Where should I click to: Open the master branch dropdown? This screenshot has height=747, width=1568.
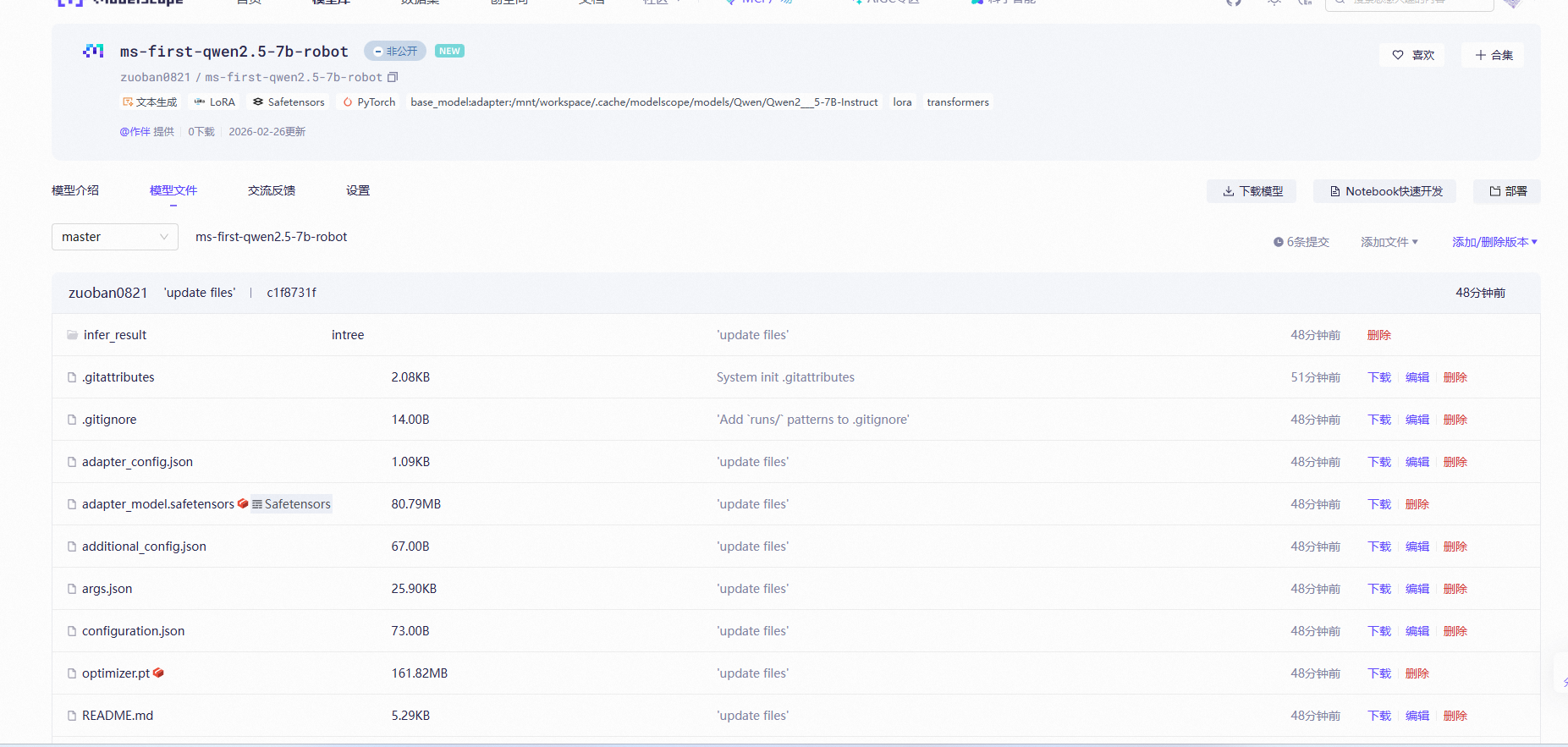click(x=115, y=237)
